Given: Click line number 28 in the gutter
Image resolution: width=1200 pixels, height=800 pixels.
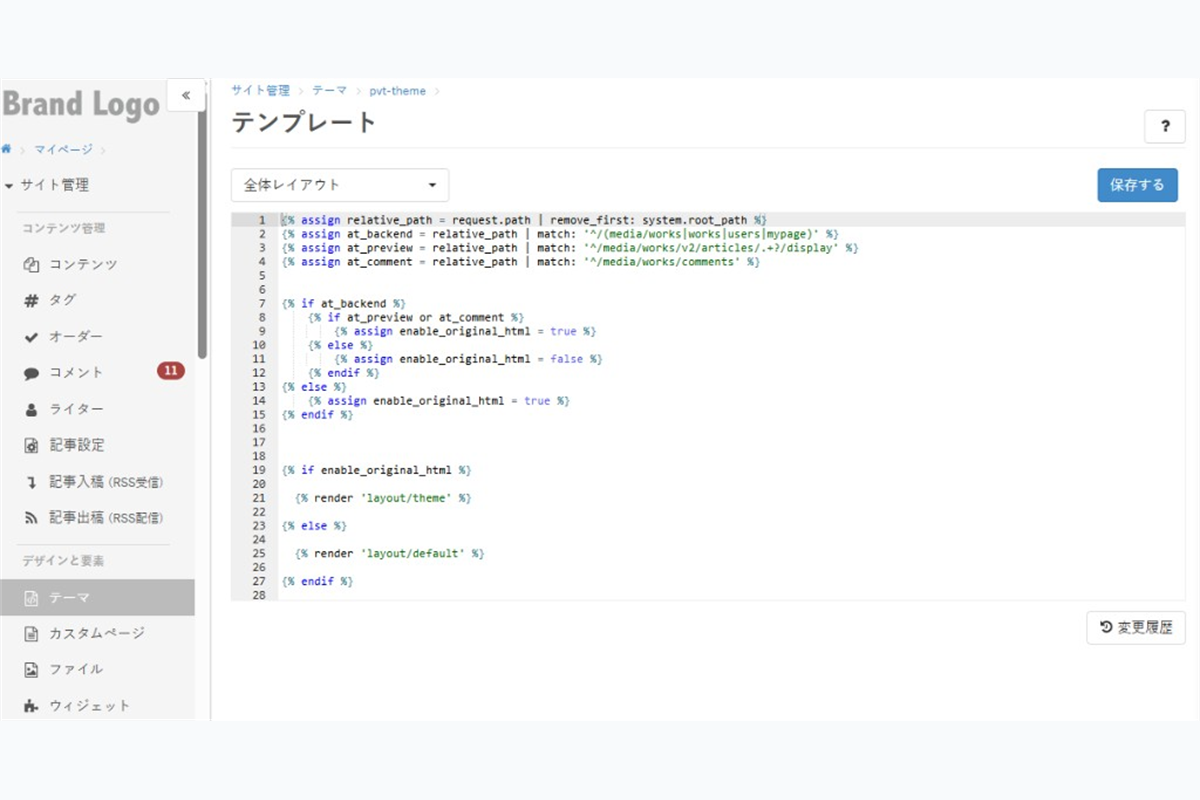Looking at the screenshot, I should pyautogui.click(x=260, y=595).
